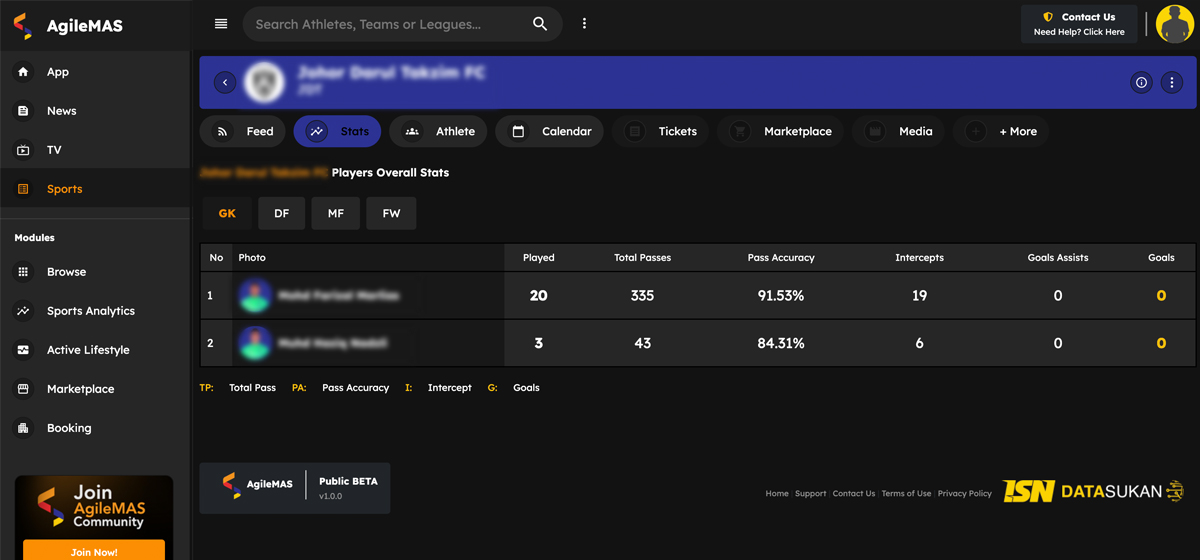Open the team banner options menu
The height and width of the screenshot is (560, 1200).
(1172, 83)
